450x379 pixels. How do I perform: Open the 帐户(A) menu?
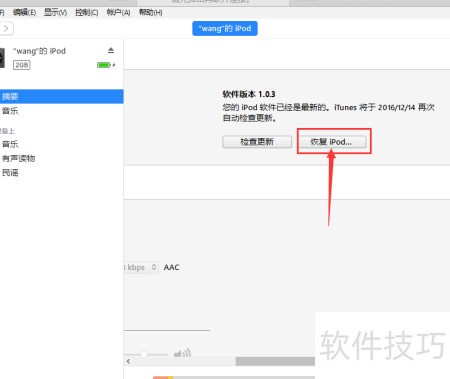tap(118, 13)
